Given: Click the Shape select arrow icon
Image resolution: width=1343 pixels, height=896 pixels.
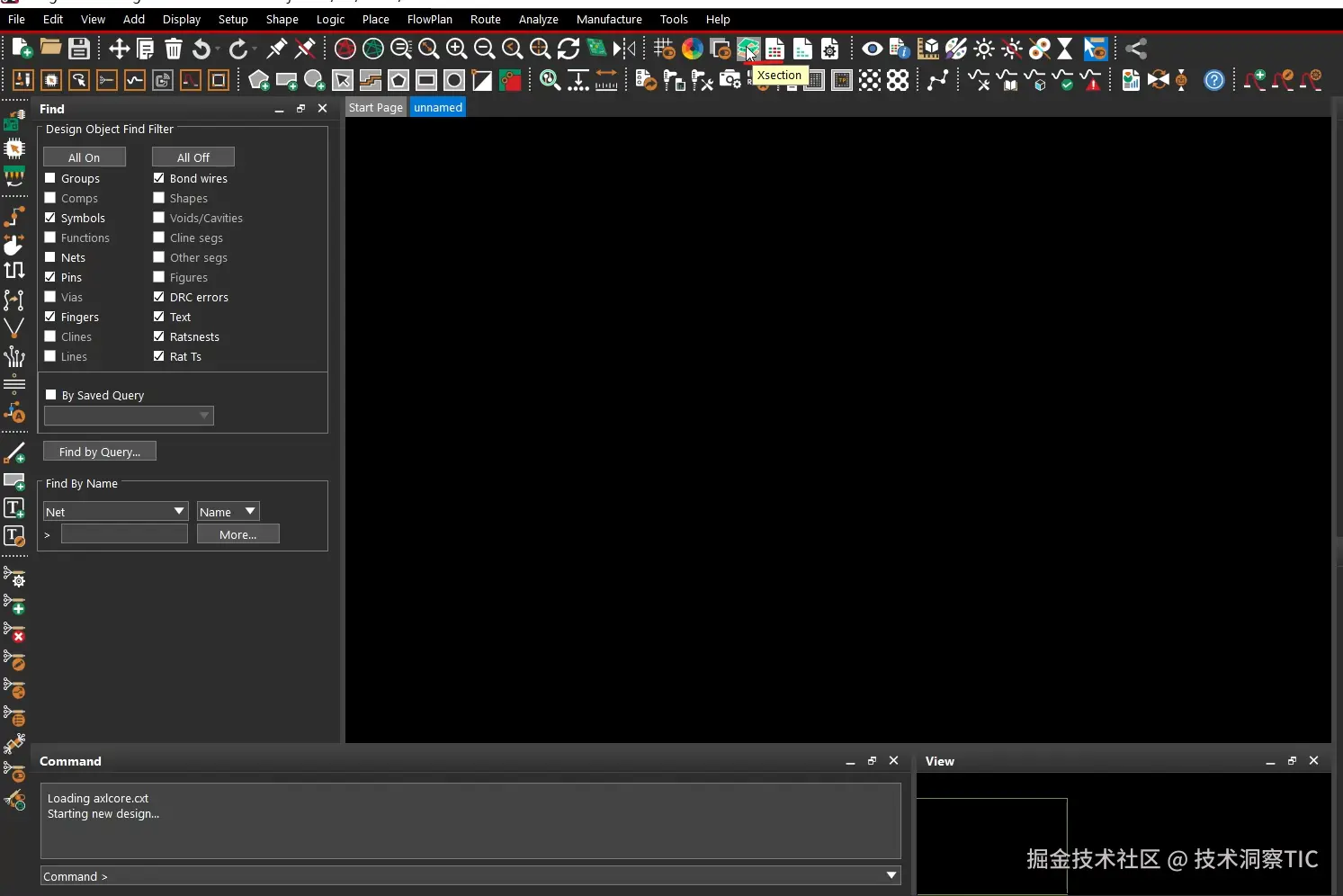Looking at the screenshot, I should pos(343,81).
